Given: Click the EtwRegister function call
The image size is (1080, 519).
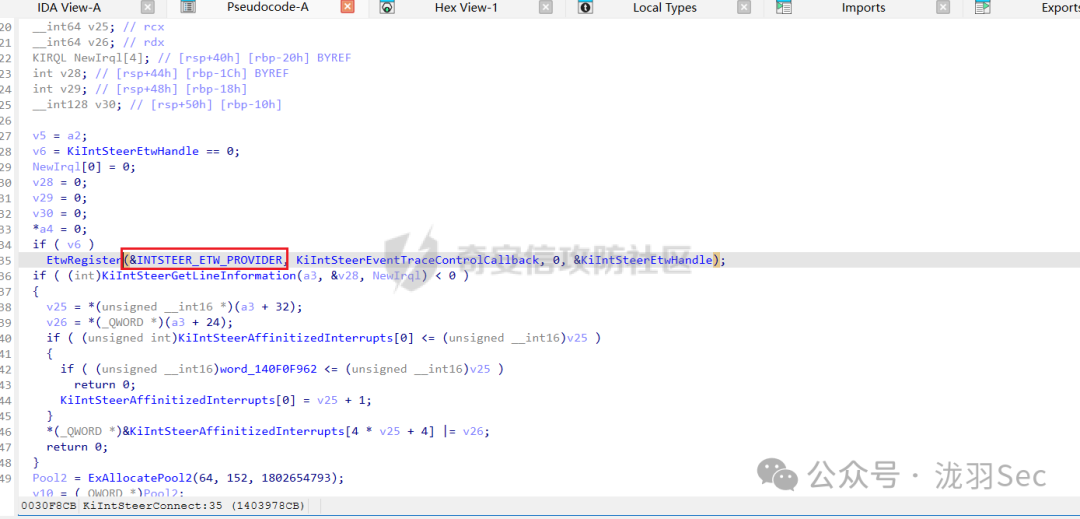Looking at the screenshot, I should [84, 260].
